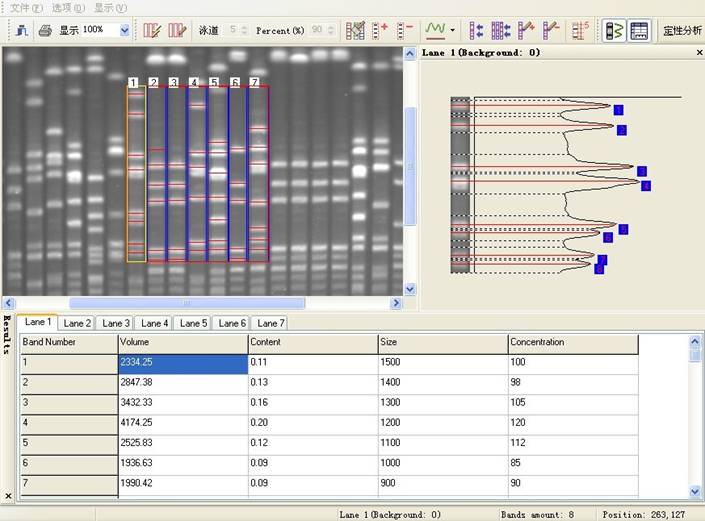Click the Volume cell 1936.63
This screenshot has height=521, width=705.
(x=183, y=464)
